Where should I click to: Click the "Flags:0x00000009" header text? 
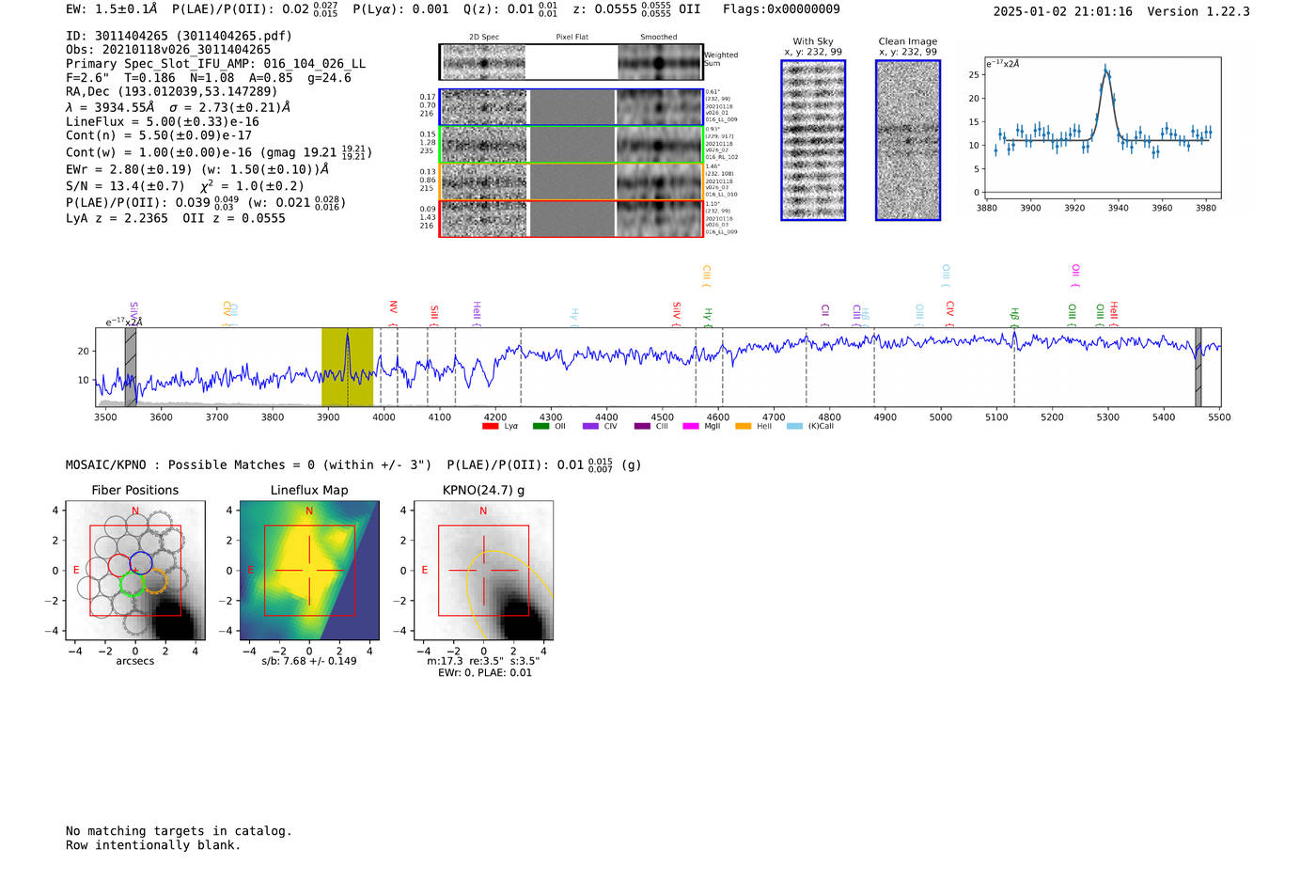(x=781, y=9)
